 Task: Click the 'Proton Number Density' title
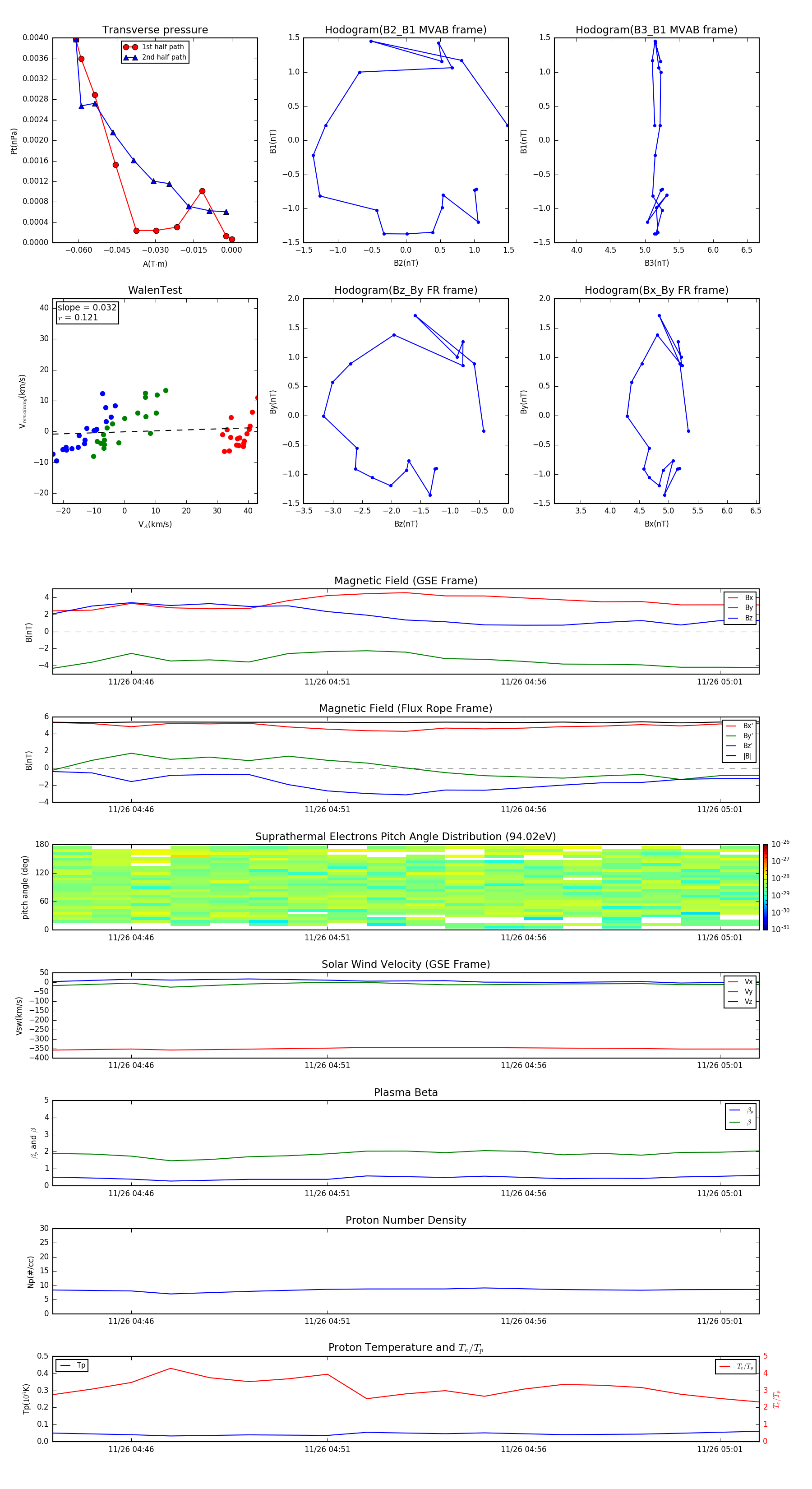click(x=406, y=1220)
